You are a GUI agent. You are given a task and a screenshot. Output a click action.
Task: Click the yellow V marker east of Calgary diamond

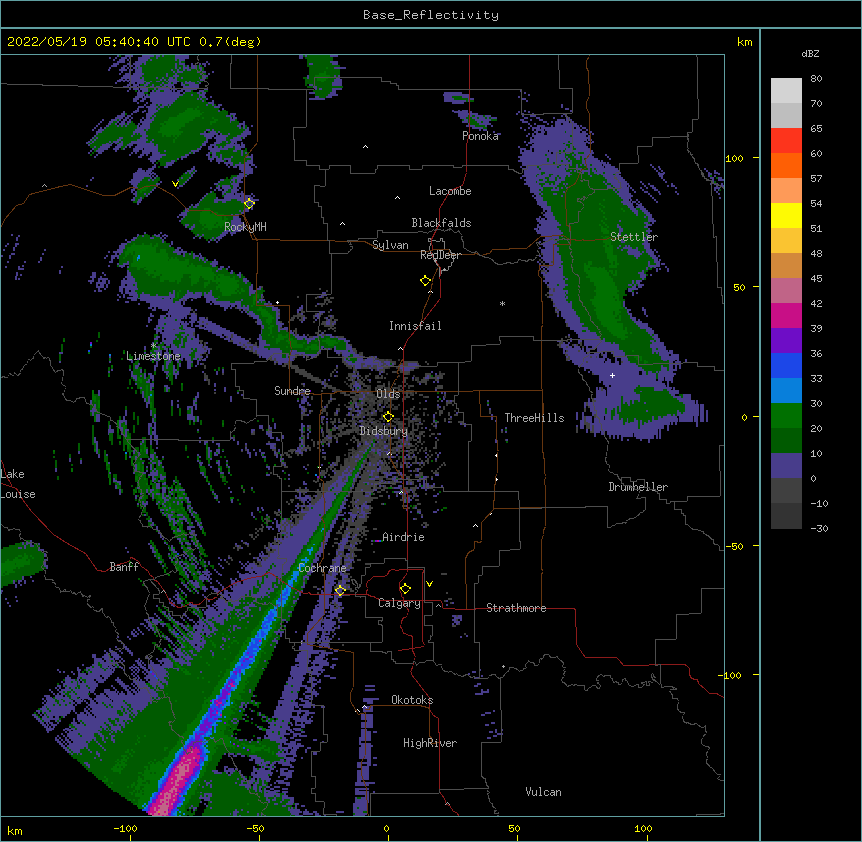click(429, 584)
